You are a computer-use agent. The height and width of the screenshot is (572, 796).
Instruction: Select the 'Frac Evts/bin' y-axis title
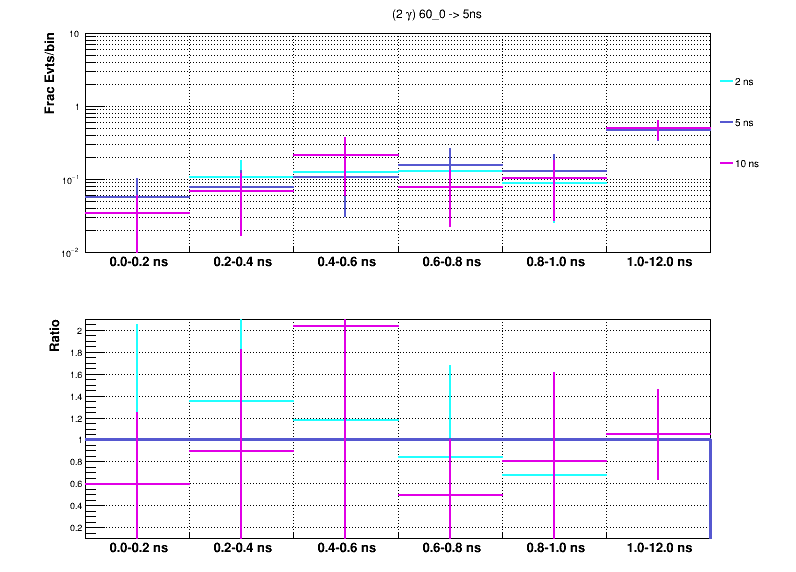click(49, 73)
